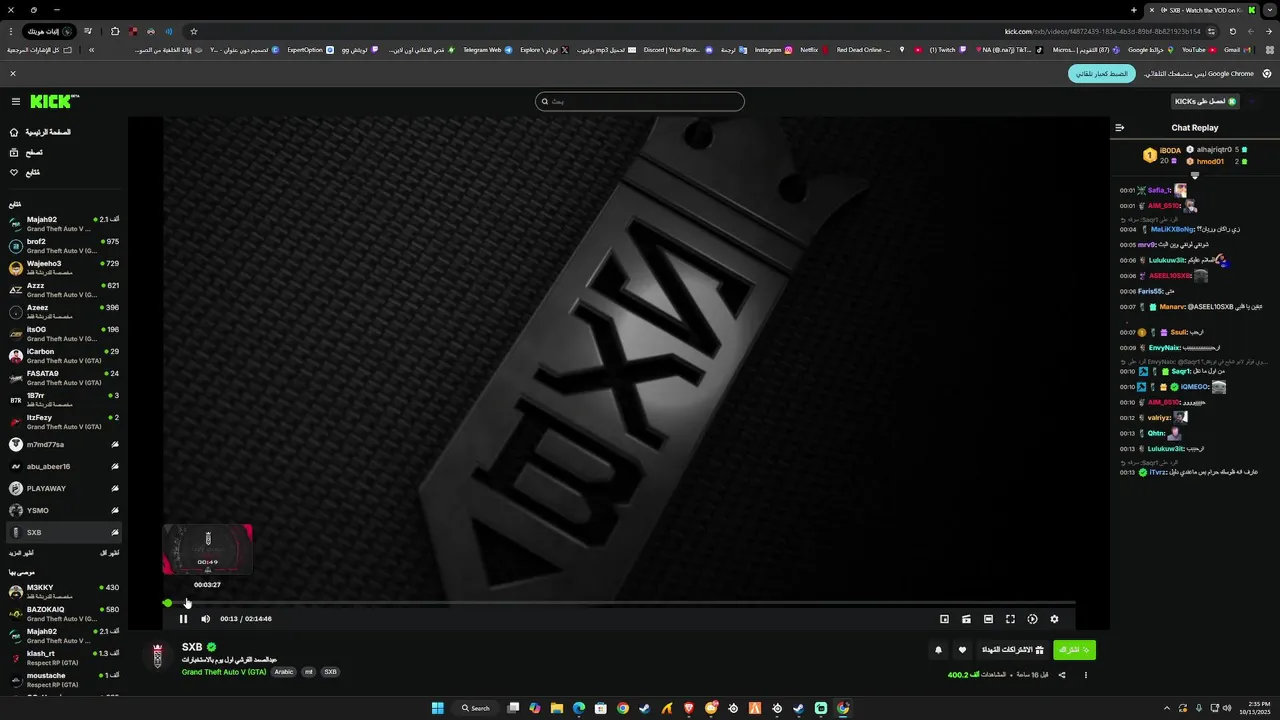The image size is (1280, 720).
Task: Collapse the Chat Replay panel
Action: 1120,127
